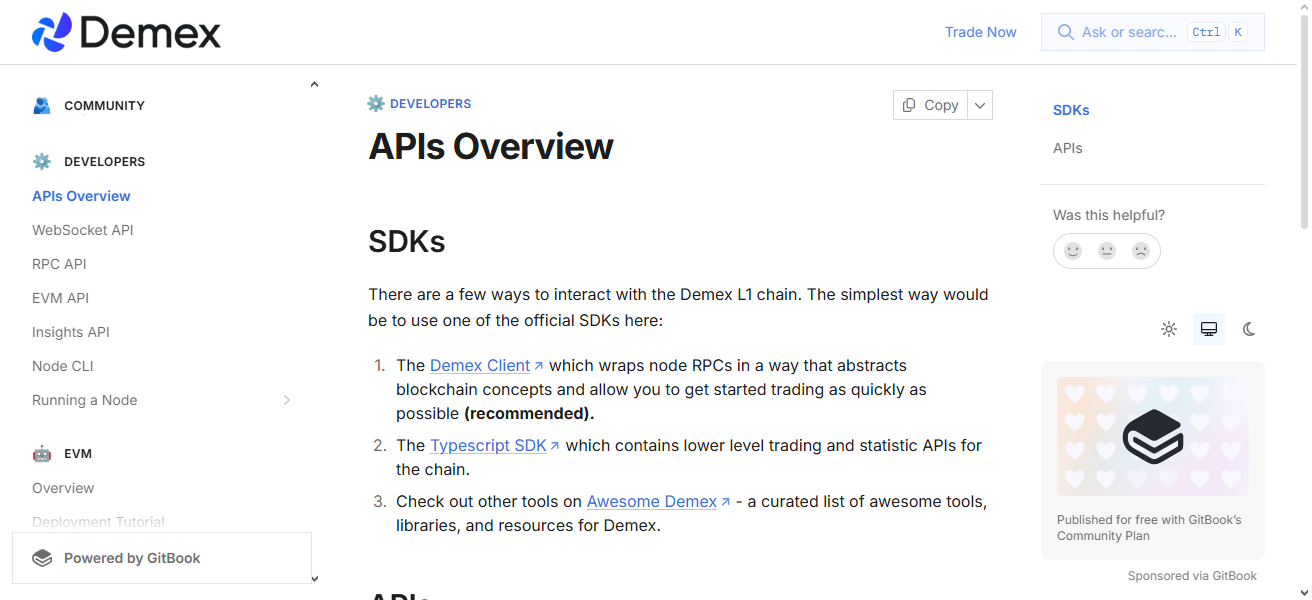Click the Community icon in sidebar
The height and width of the screenshot is (600, 1312).
click(41, 105)
